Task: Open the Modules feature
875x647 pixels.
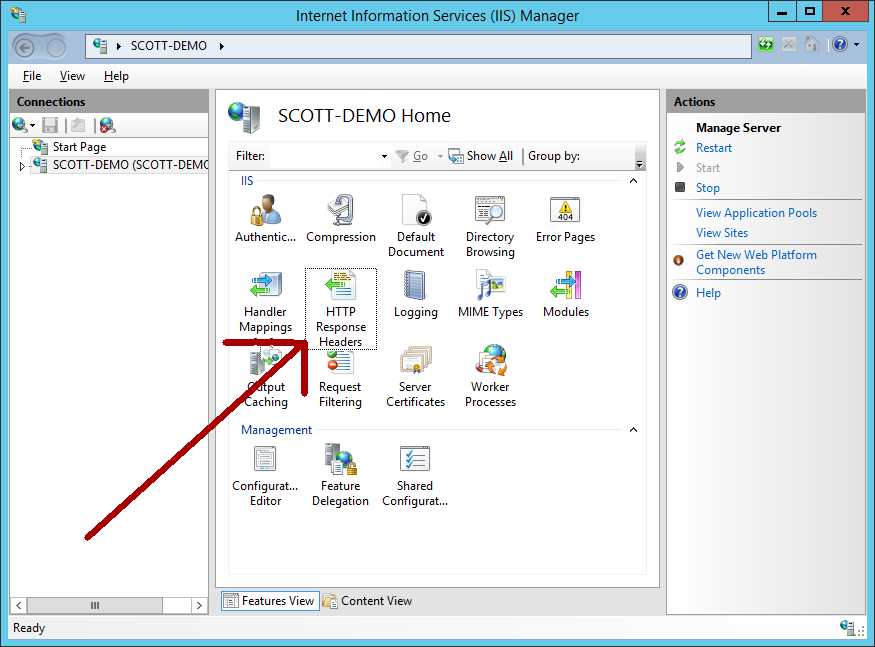Action: [x=566, y=294]
